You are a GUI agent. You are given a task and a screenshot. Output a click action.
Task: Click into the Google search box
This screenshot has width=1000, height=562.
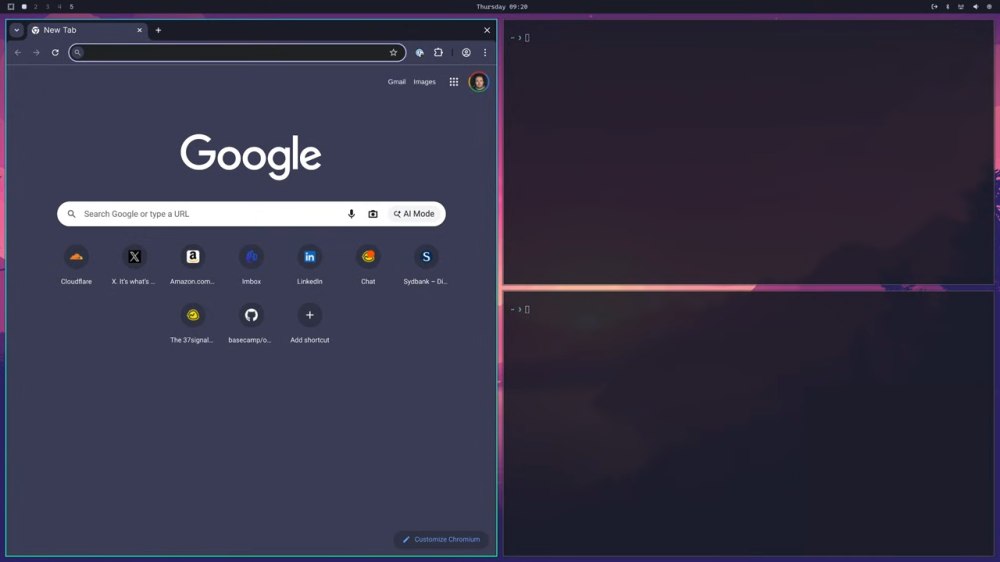(251, 214)
